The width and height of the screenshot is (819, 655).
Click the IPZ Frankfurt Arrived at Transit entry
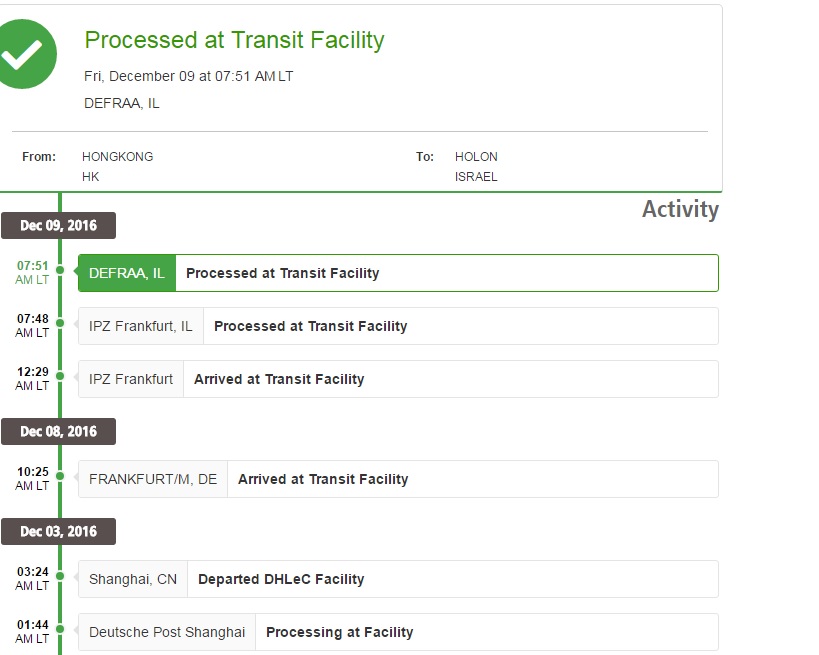pos(279,379)
